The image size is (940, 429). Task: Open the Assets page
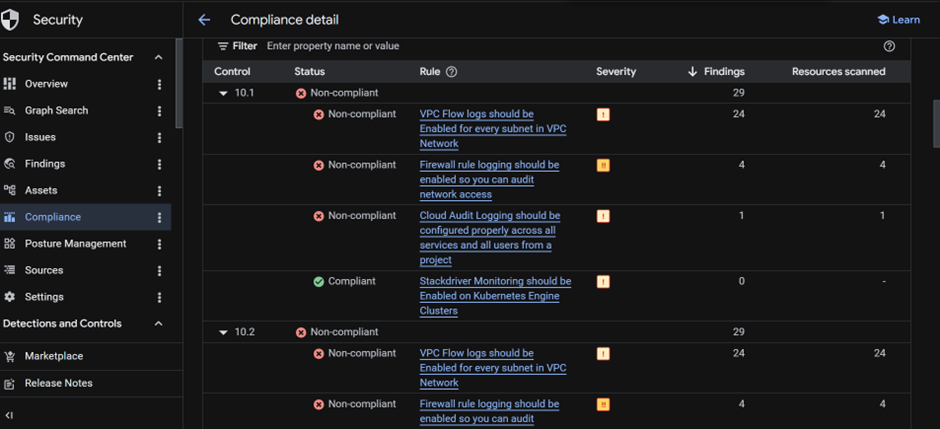(x=41, y=191)
